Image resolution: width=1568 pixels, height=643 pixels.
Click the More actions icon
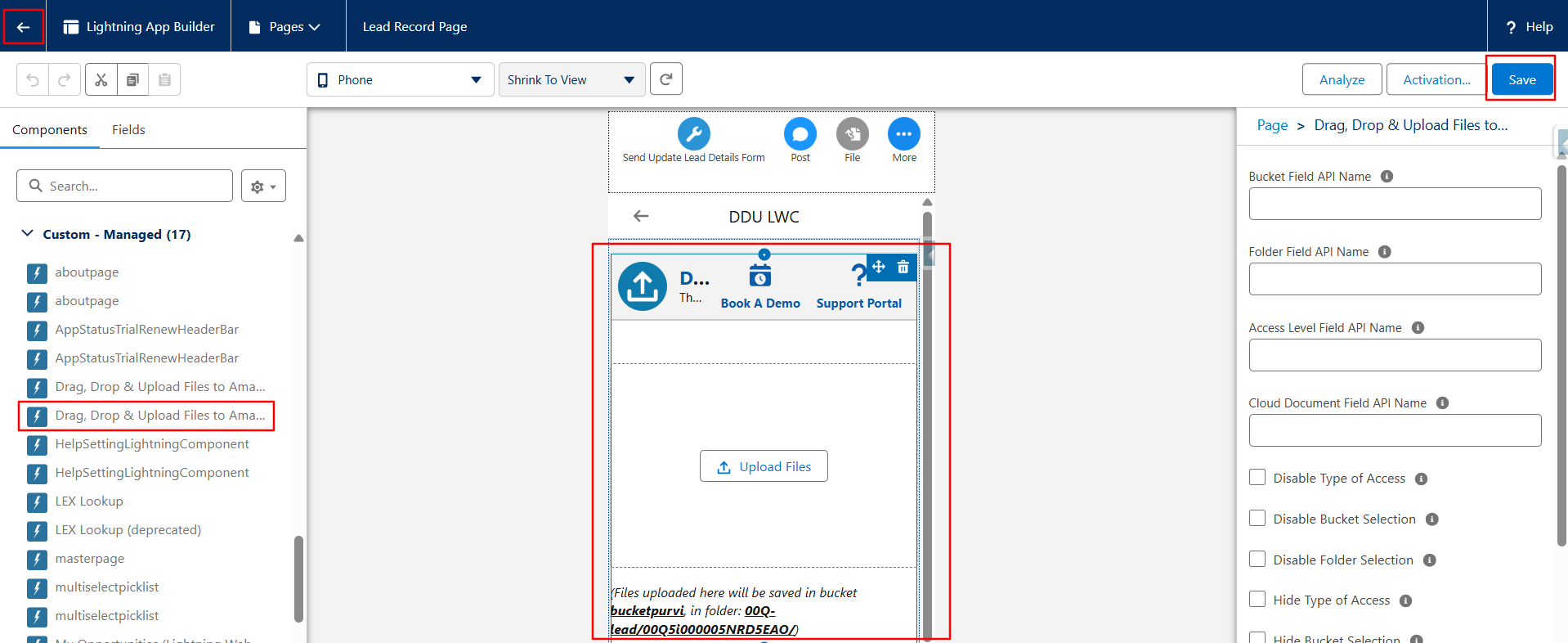coord(904,133)
